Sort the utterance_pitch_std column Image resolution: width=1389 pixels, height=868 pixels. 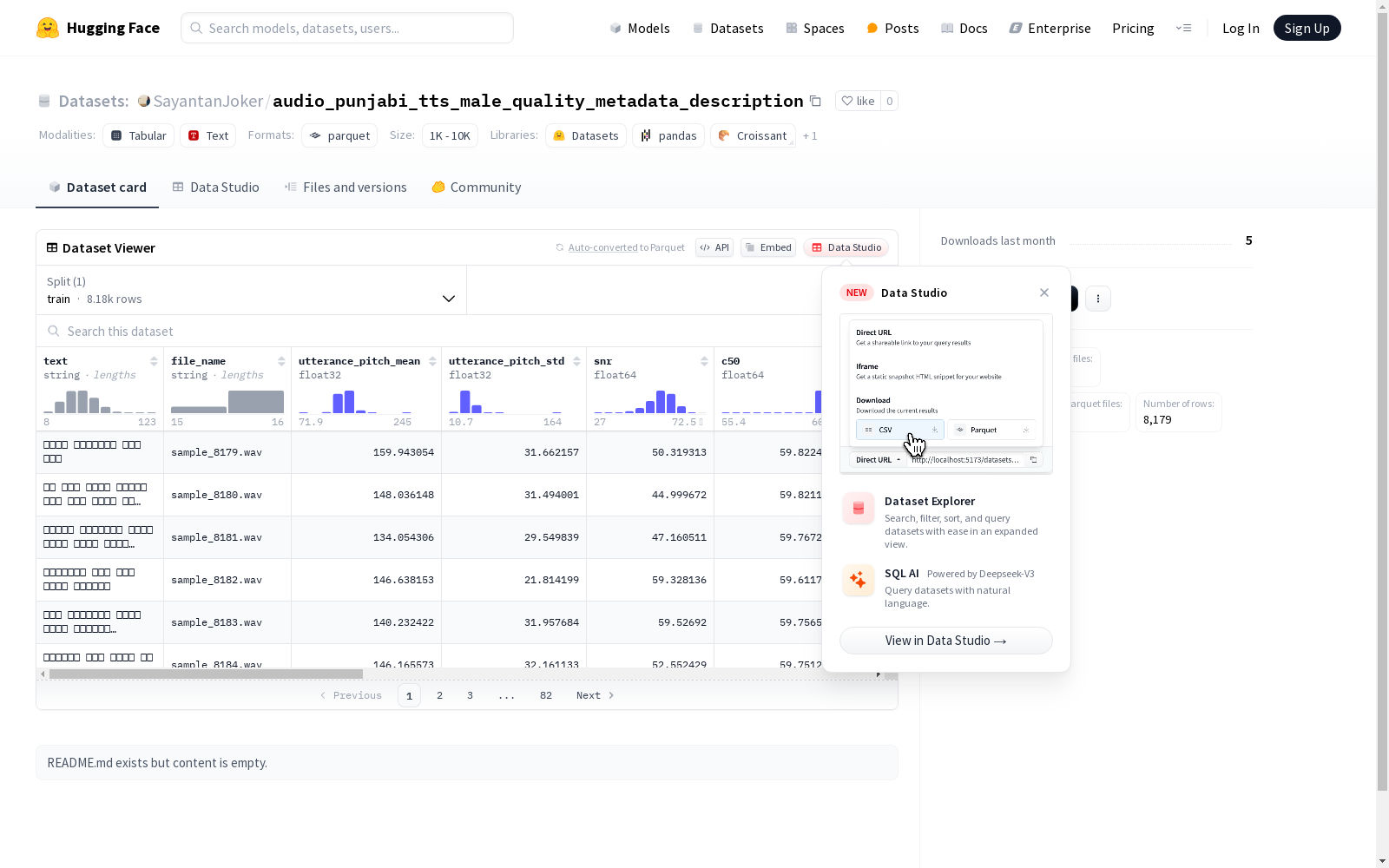click(576, 361)
